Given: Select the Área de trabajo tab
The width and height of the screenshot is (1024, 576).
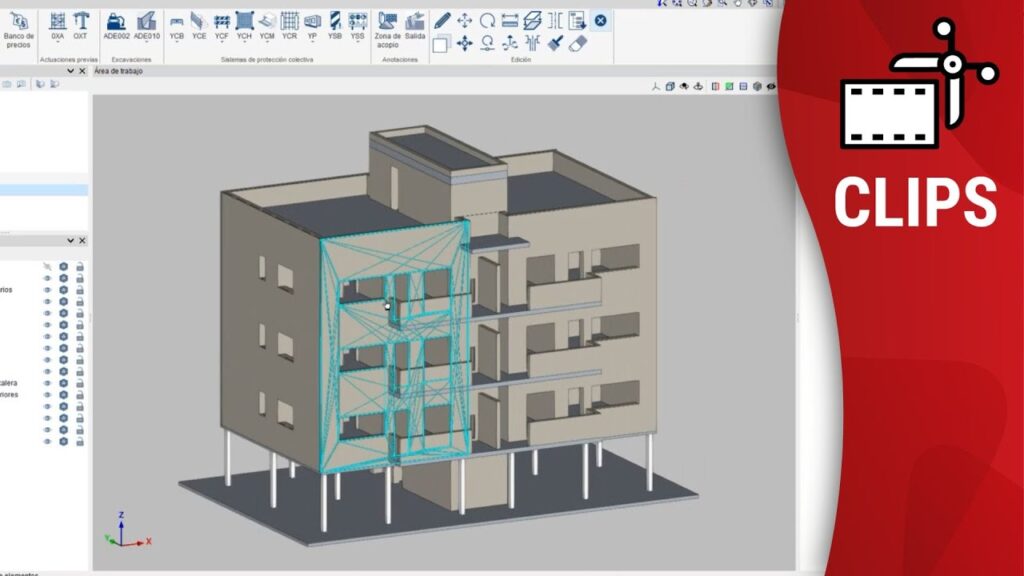Looking at the screenshot, I should [117, 72].
